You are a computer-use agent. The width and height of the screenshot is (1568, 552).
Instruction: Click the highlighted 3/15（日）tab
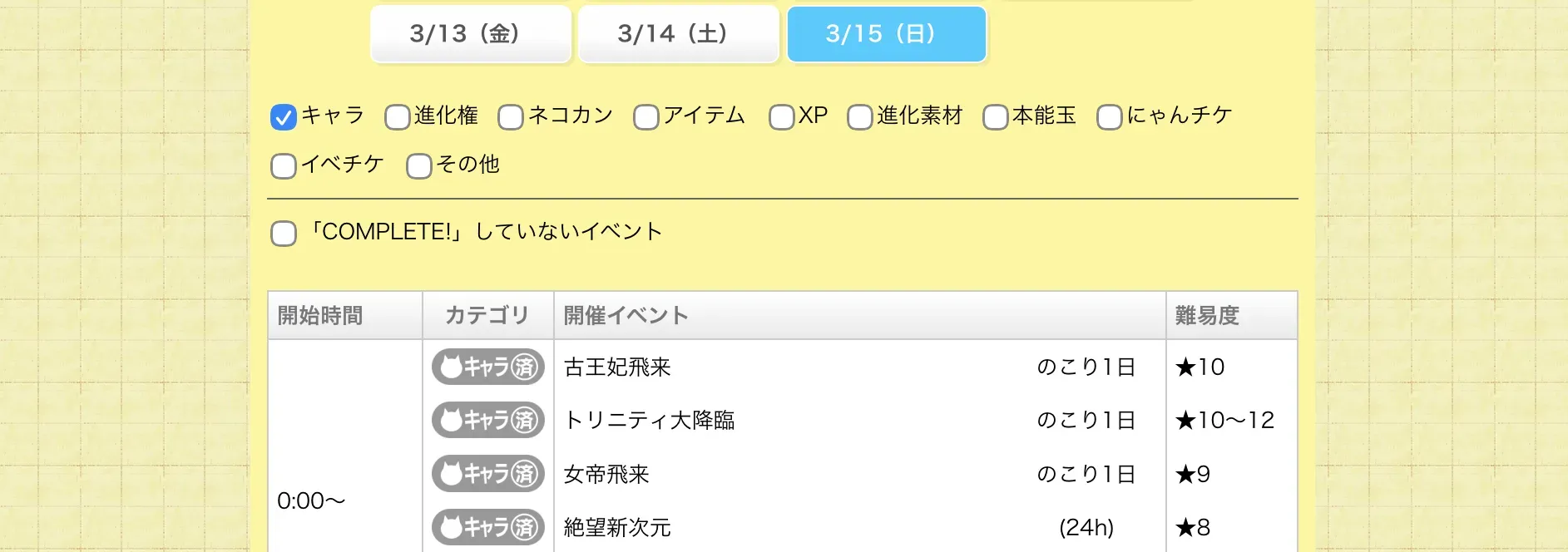[886, 34]
